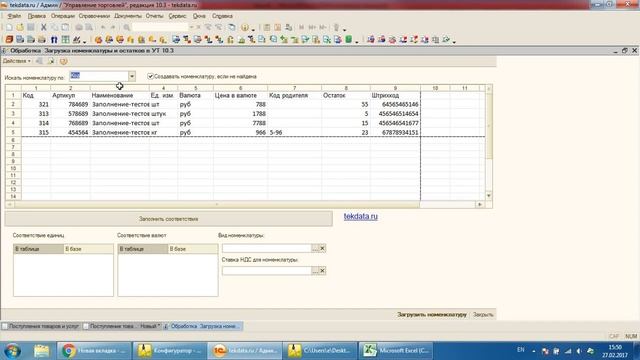Click the red book icon in second toolbar
The width and height of the screenshot is (640, 360).
9,40
